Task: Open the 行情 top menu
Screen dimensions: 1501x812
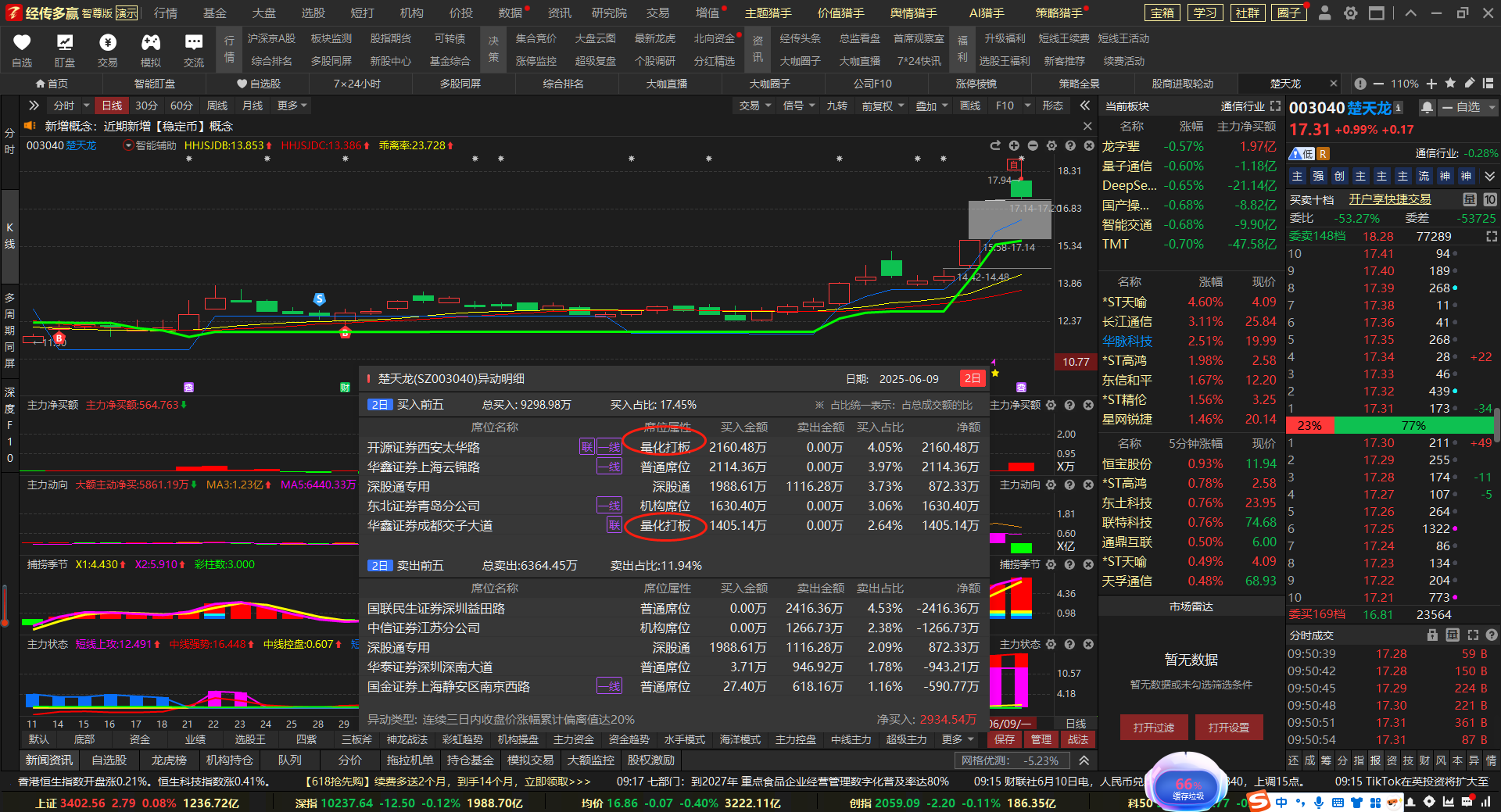Action: pyautogui.click(x=165, y=13)
